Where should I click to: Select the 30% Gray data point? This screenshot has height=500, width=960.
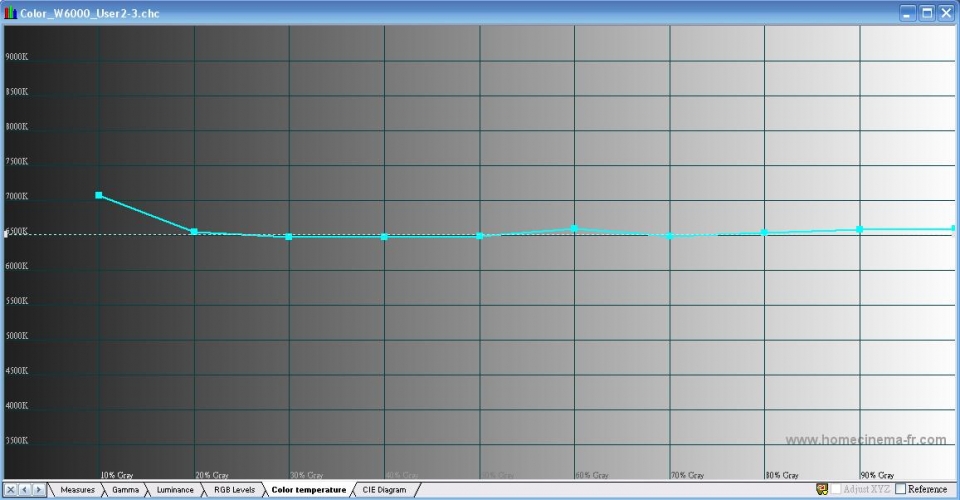coord(289,236)
